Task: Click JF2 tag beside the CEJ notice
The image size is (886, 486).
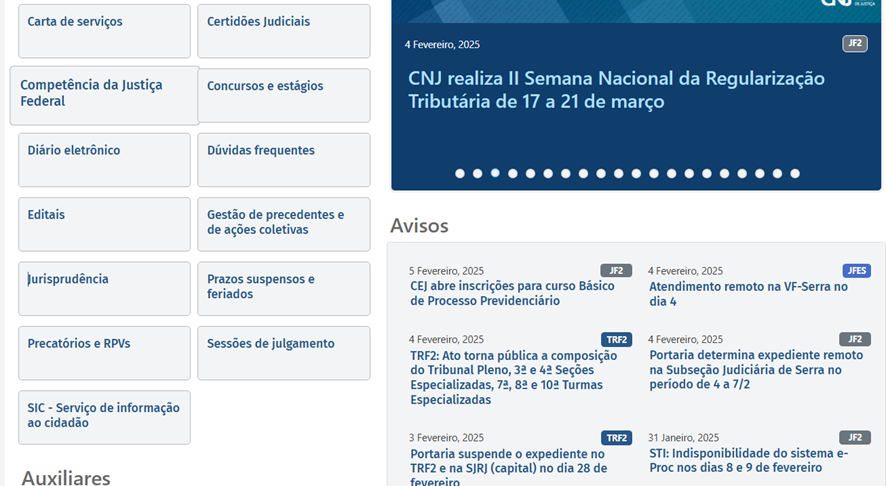Action: (x=616, y=271)
